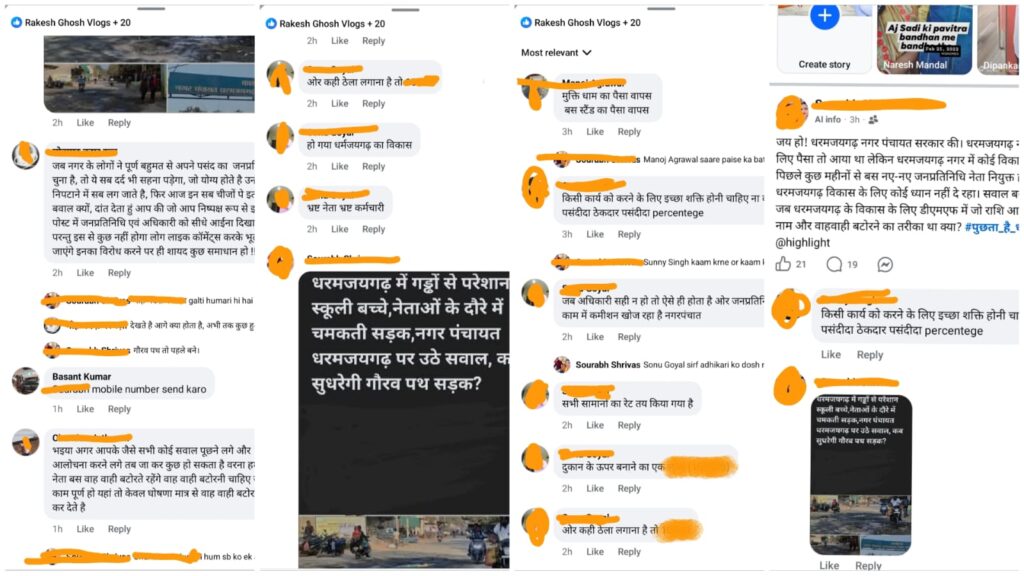This screenshot has width=1024, height=576.
Task: Open small headline image in right panel
Action: (860, 475)
